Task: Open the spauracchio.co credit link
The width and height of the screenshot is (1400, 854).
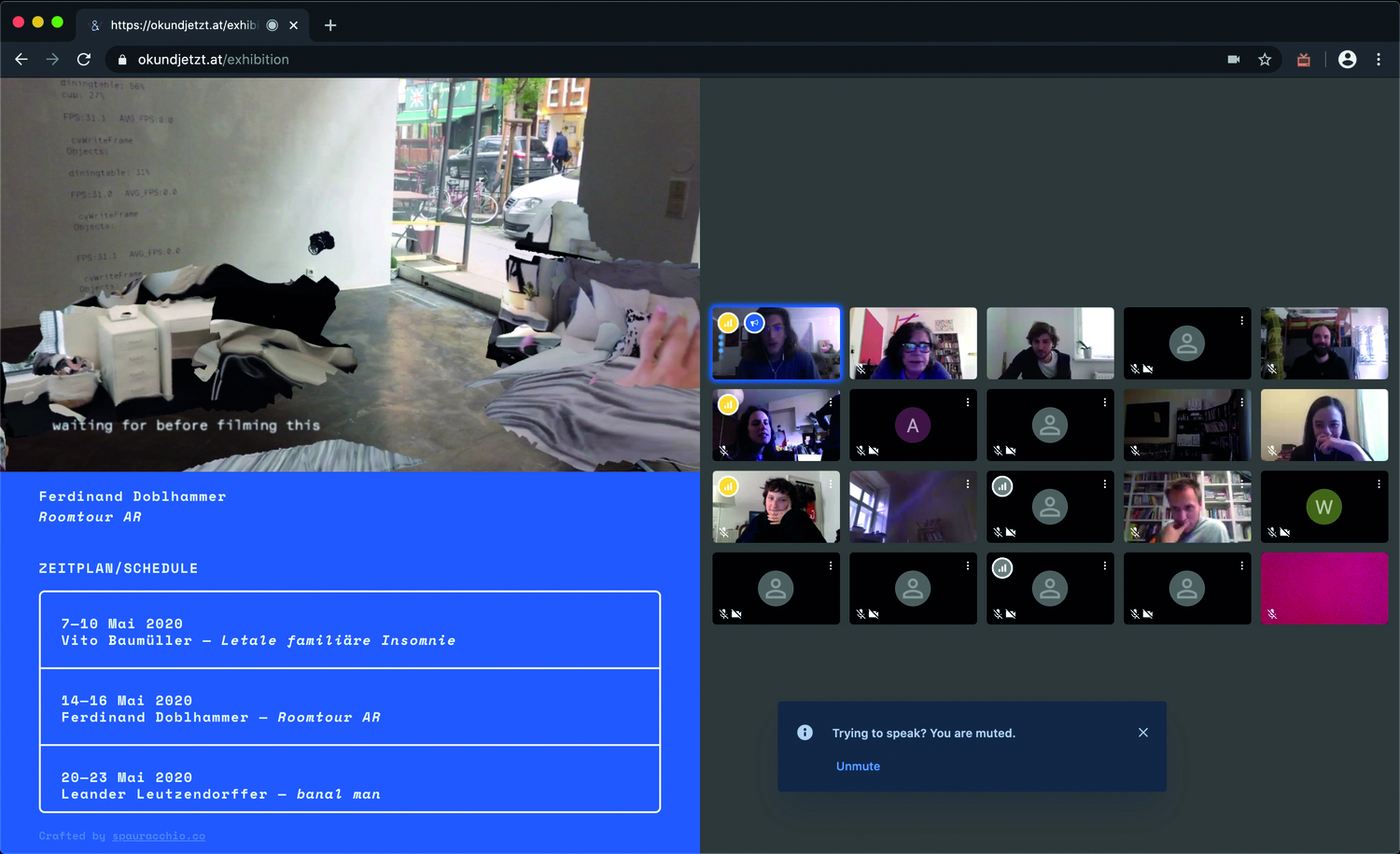Action: (159, 836)
